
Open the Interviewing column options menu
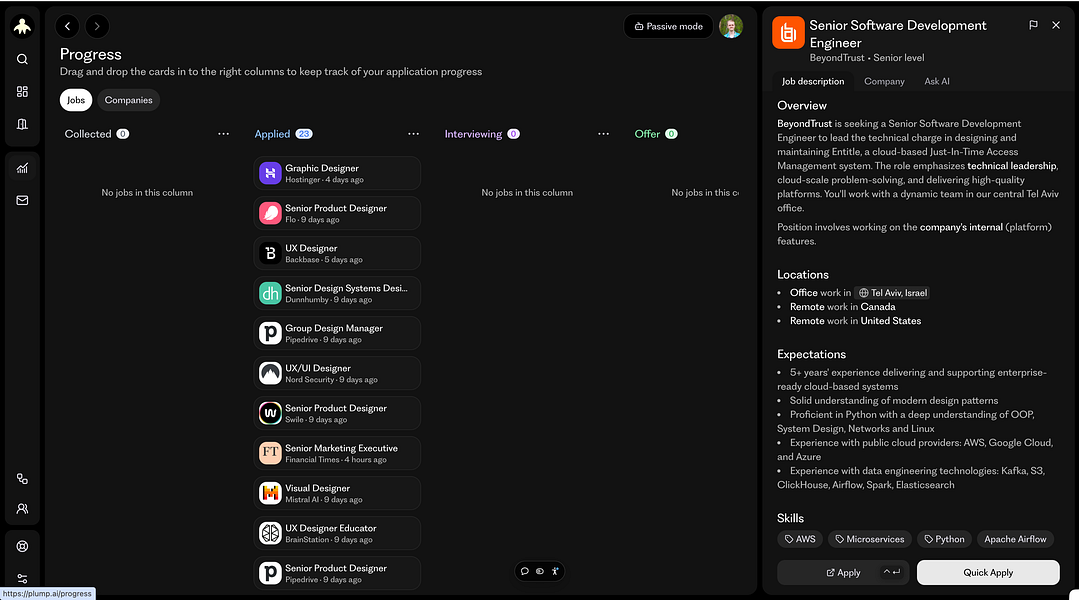603,133
